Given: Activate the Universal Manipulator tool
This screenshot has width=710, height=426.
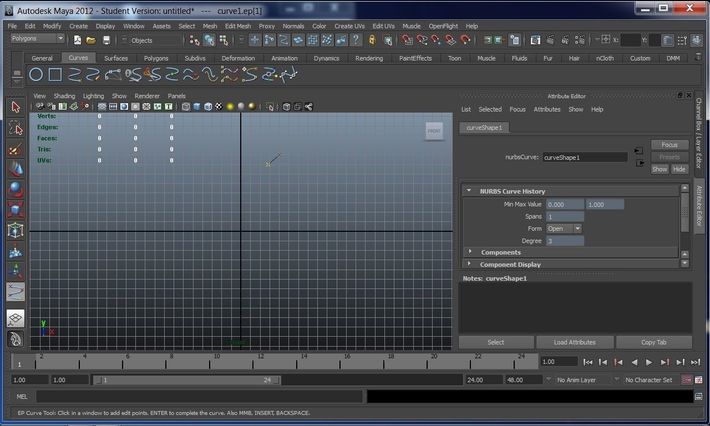Looking at the screenshot, I should (15, 230).
